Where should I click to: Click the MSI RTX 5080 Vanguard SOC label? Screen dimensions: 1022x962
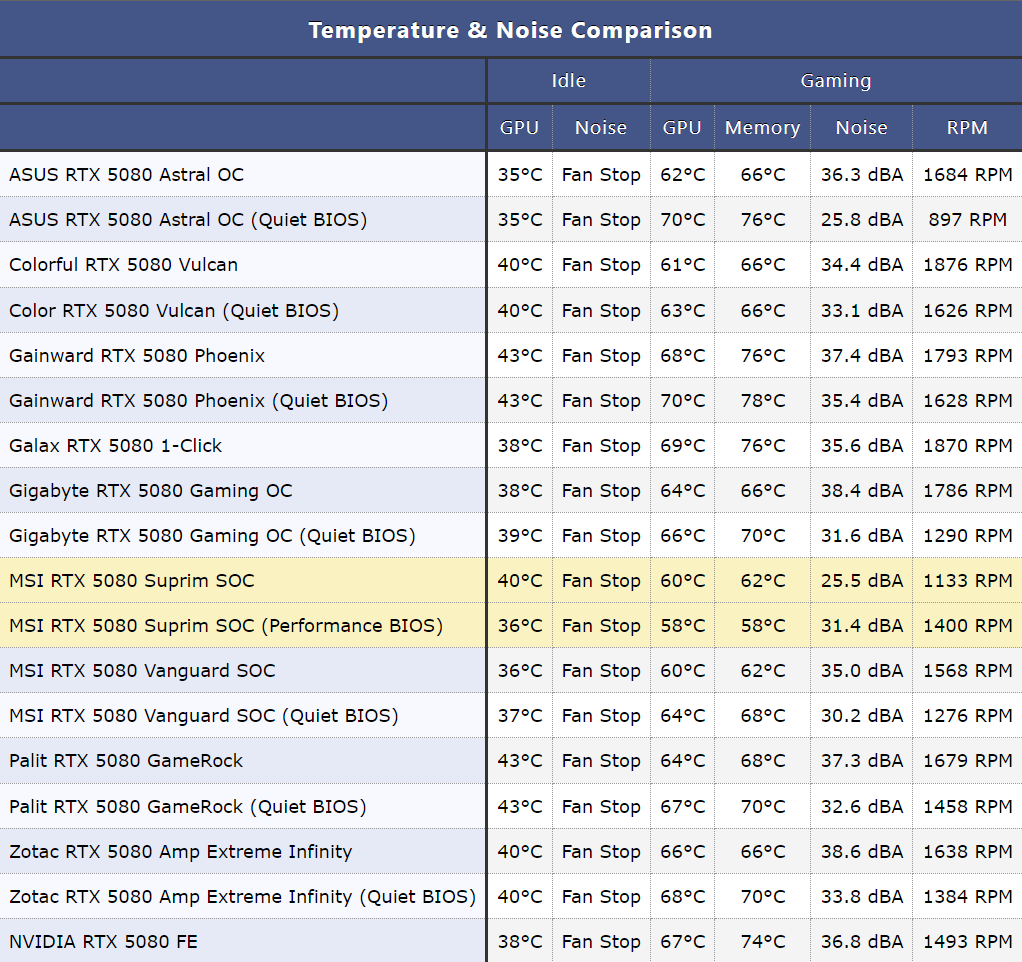(x=142, y=671)
